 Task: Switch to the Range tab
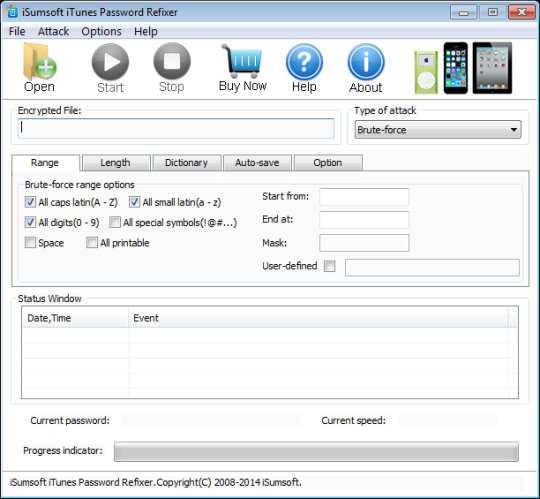pyautogui.click(x=45, y=163)
